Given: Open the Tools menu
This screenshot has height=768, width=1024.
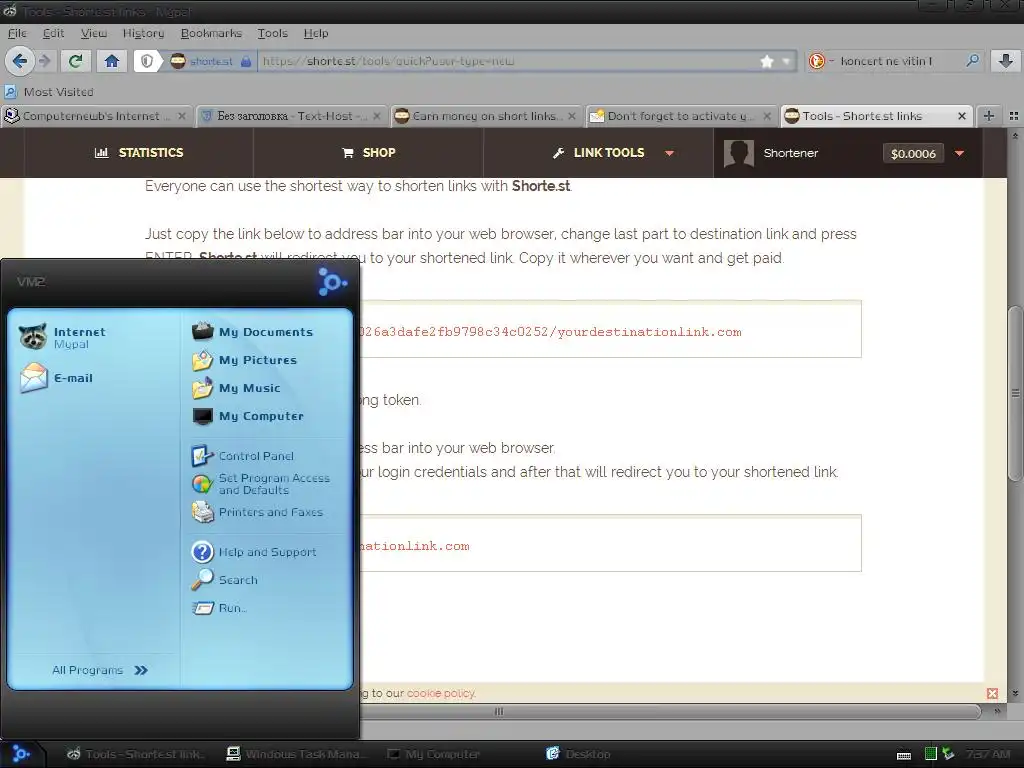Looking at the screenshot, I should coord(272,33).
